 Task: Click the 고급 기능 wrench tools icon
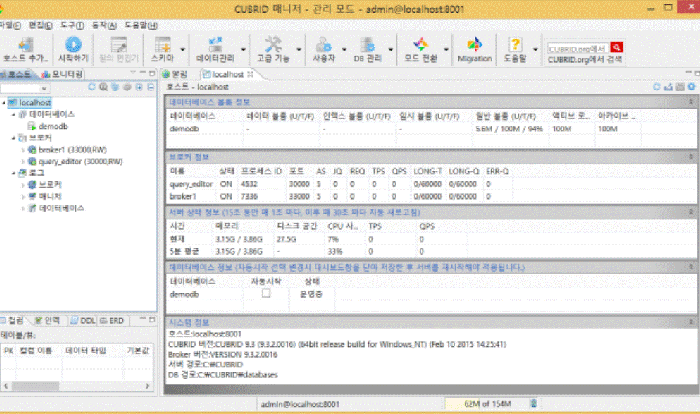coord(273,45)
